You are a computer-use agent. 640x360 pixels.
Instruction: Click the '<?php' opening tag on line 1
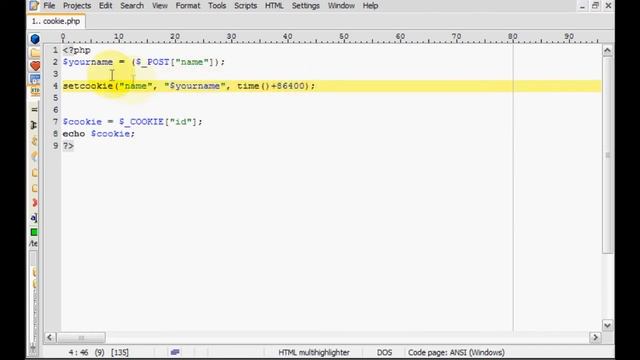click(x=77, y=51)
